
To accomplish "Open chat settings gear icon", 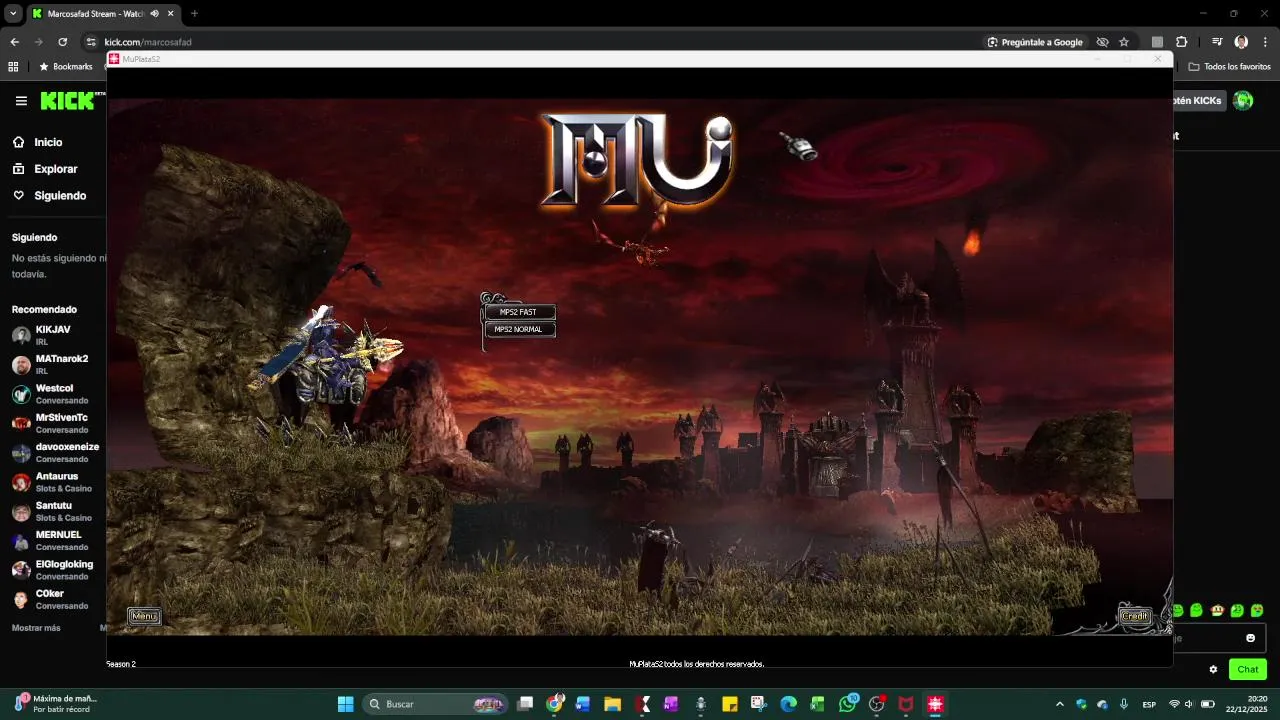I will tap(1213, 669).
